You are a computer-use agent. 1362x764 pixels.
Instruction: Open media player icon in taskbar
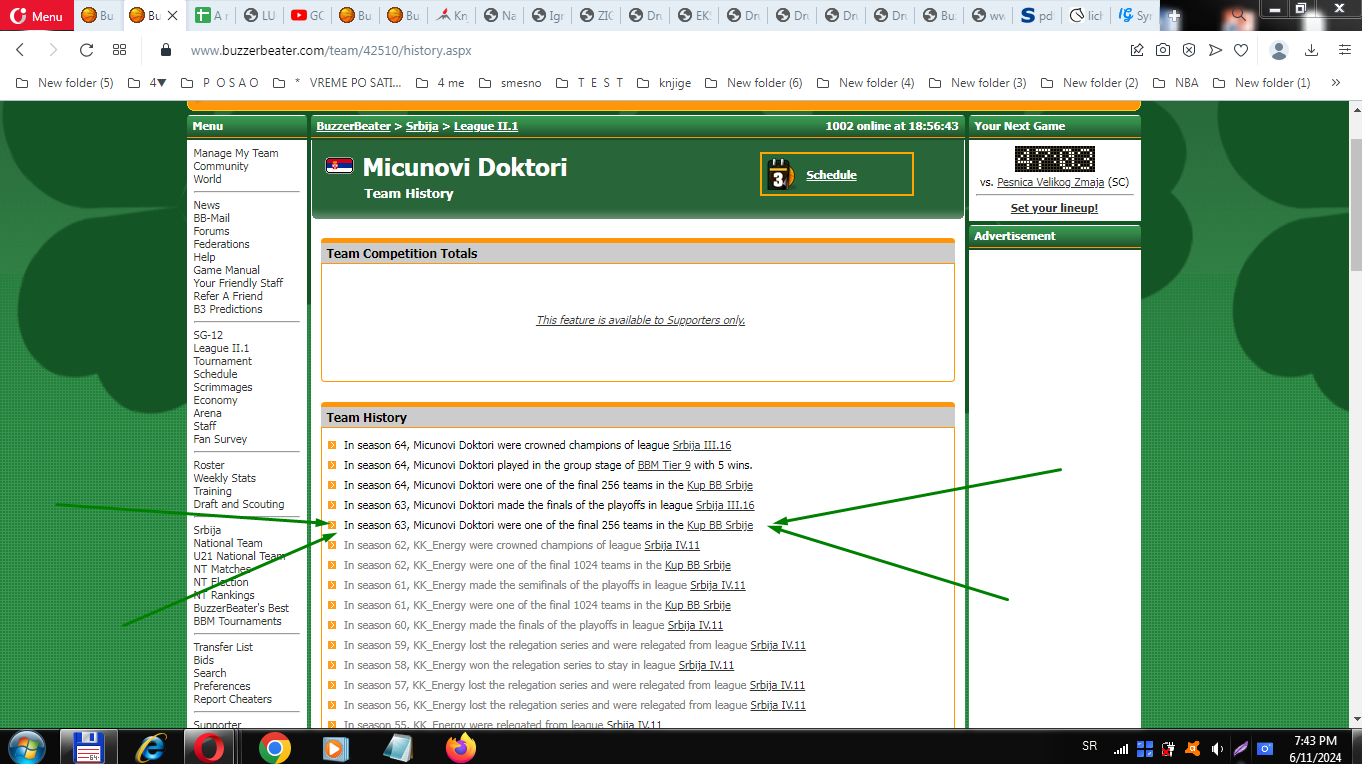click(336, 747)
